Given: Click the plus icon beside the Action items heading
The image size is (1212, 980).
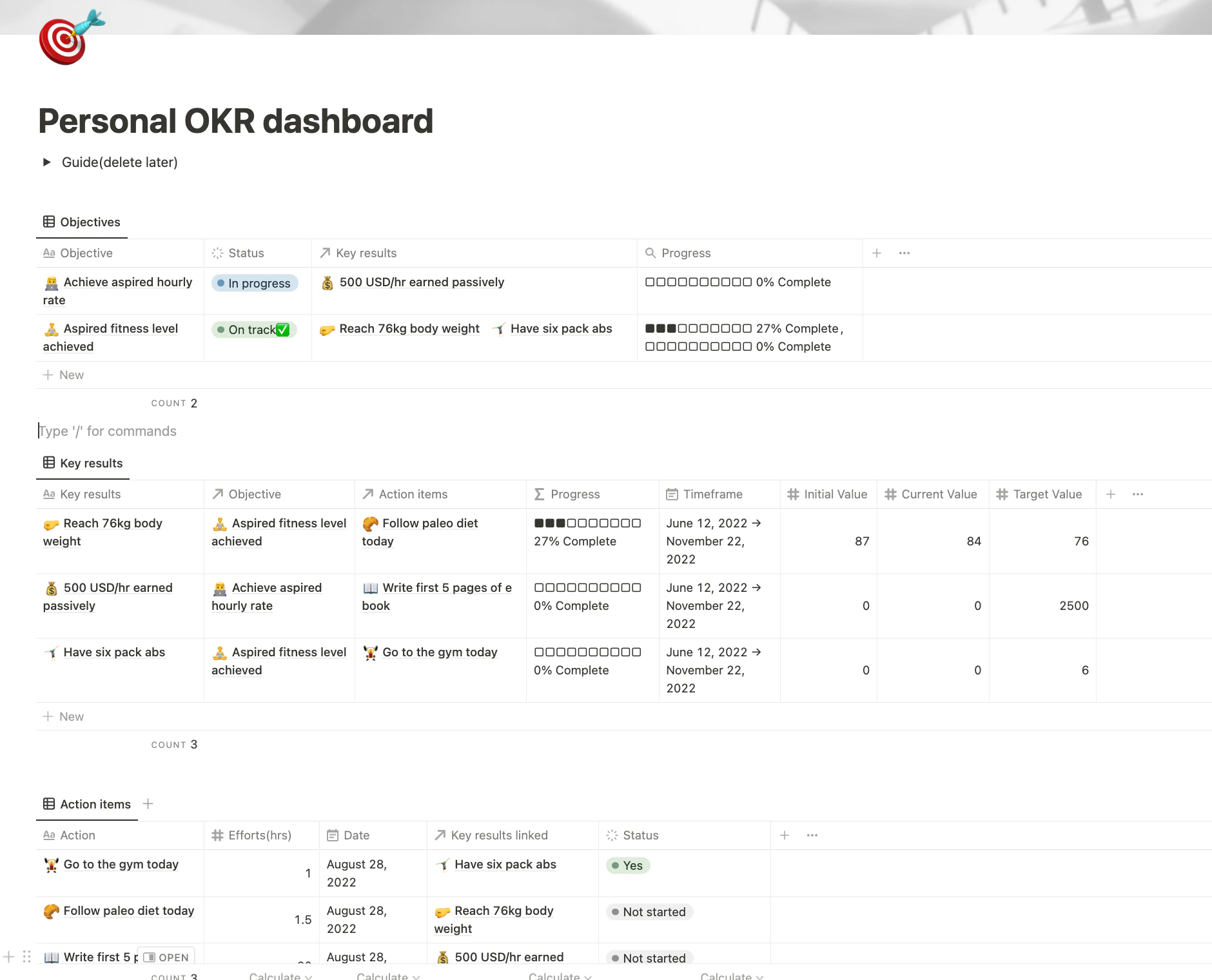Looking at the screenshot, I should coord(148,803).
